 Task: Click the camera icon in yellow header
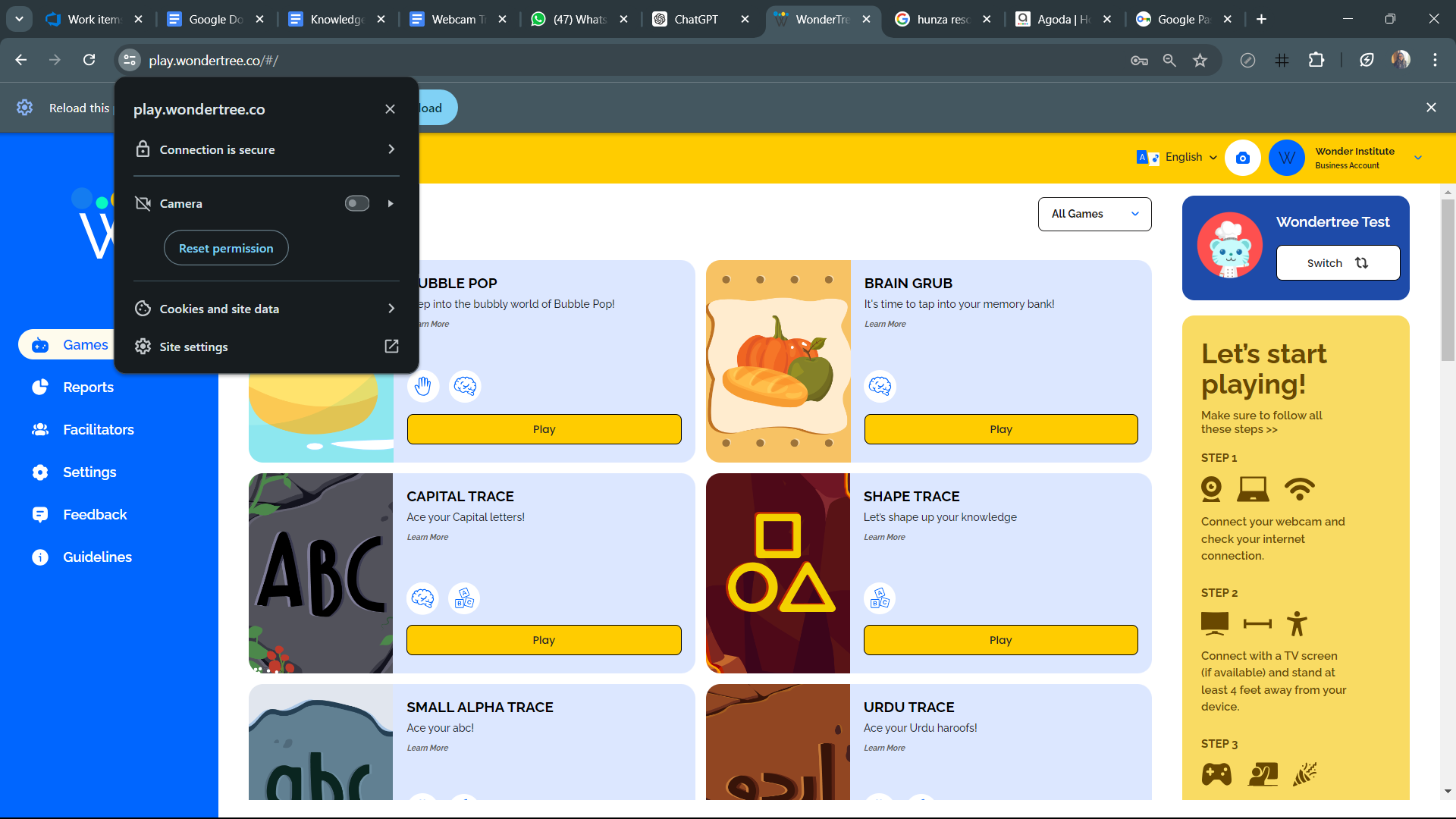[1242, 158]
